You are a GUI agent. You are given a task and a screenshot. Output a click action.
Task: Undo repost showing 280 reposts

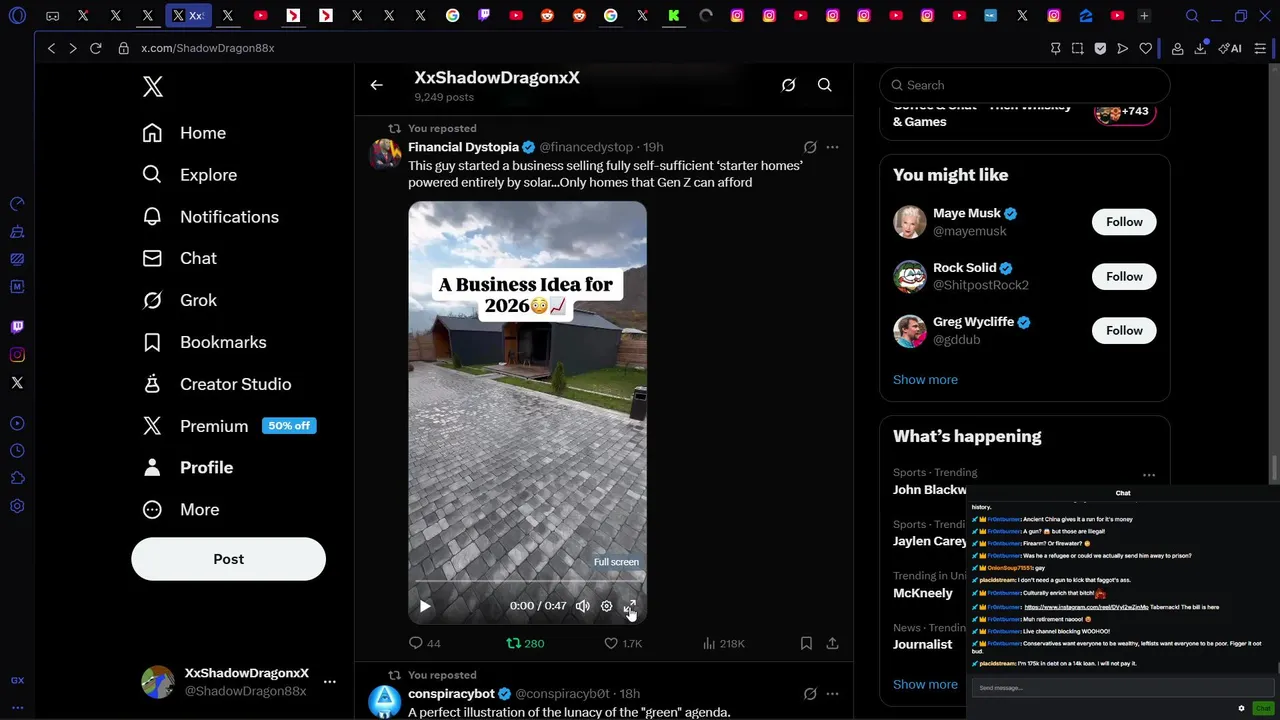tap(524, 643)
